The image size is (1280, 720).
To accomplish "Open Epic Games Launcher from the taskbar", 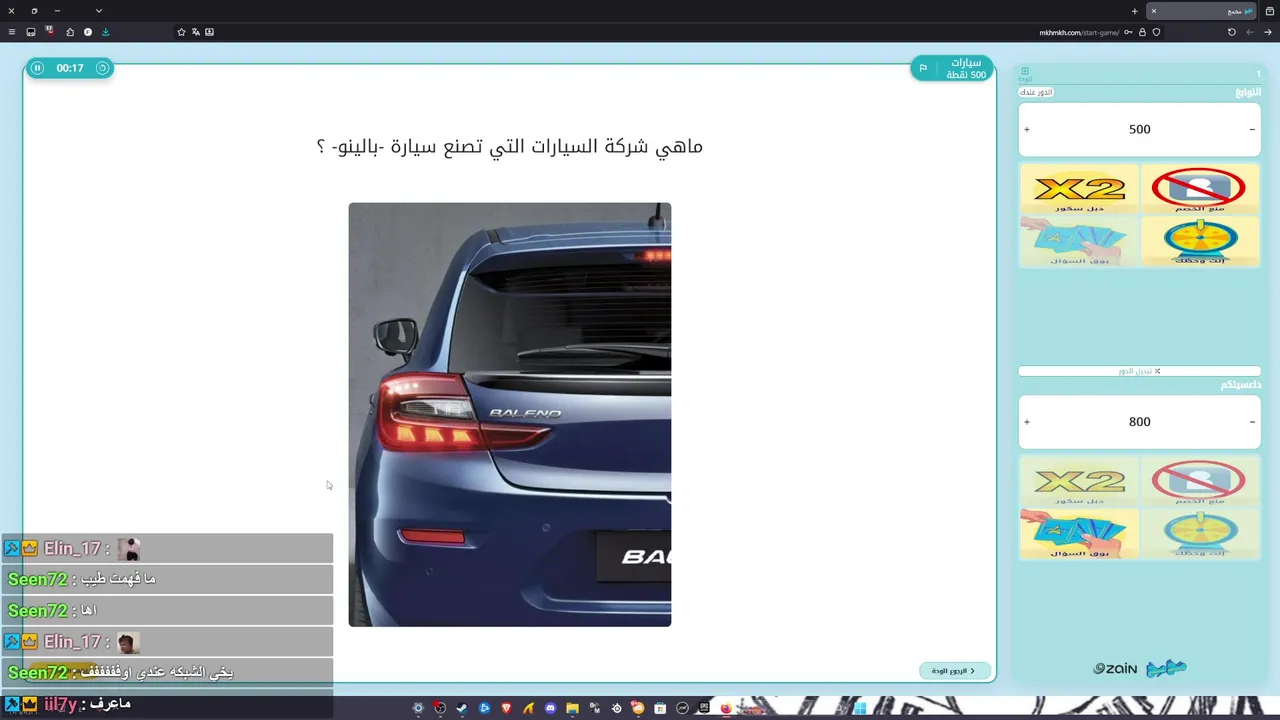I will pos(704,708).
